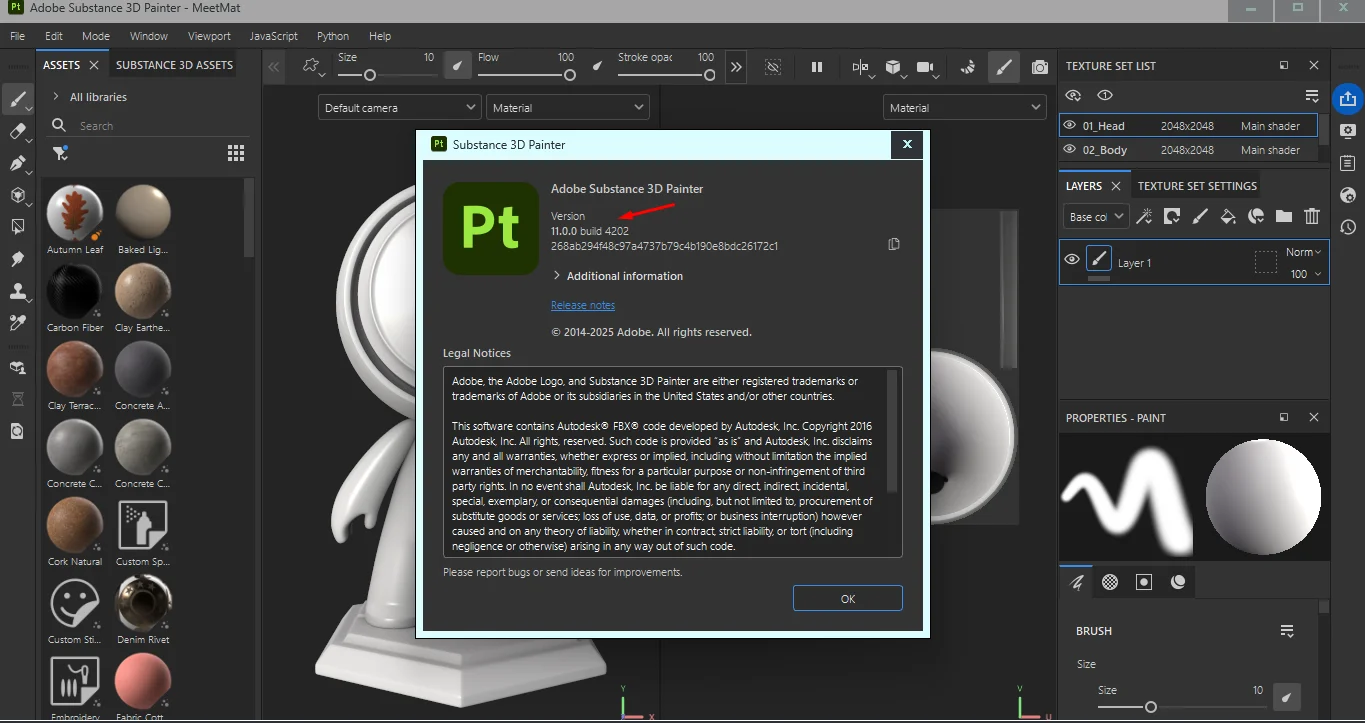Hide the 01_Head texture set
Image resolution: width=1365 pixels, height=723 pixels.
point(1070,126)
